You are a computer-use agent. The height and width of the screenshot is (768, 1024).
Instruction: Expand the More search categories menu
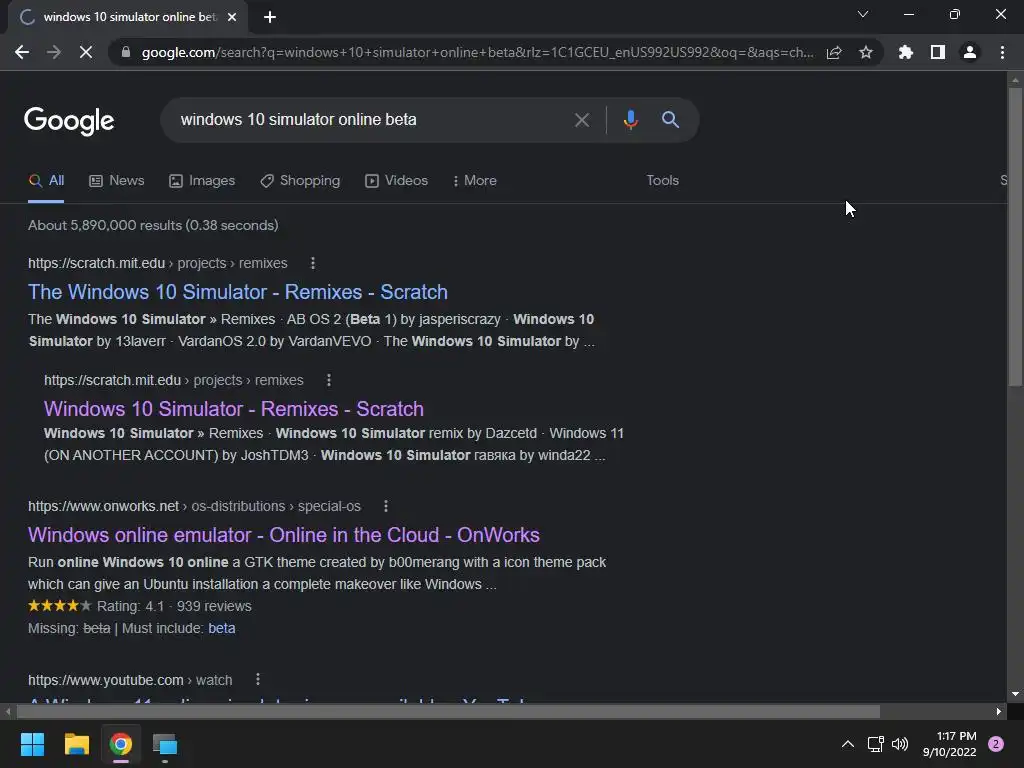point(475,181)
